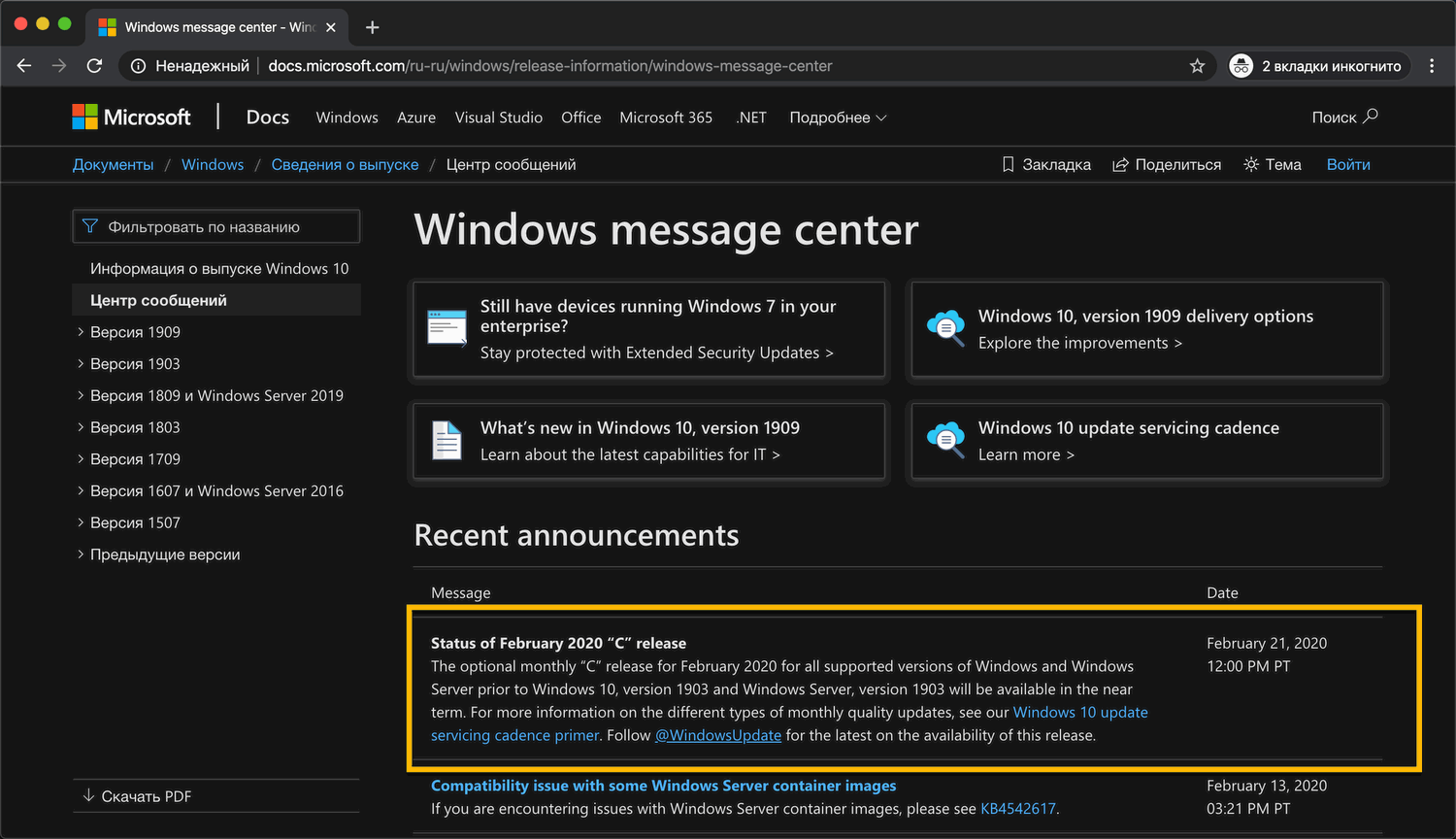Open the KB4542617 link
The image size is (1456, 839).
tap(1017, 808)
